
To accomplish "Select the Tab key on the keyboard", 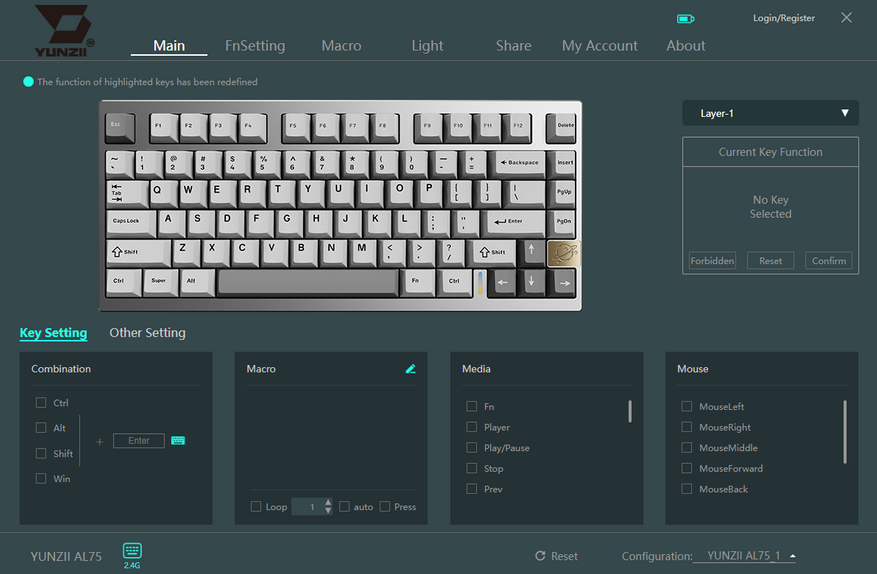I will pos(127,193).
